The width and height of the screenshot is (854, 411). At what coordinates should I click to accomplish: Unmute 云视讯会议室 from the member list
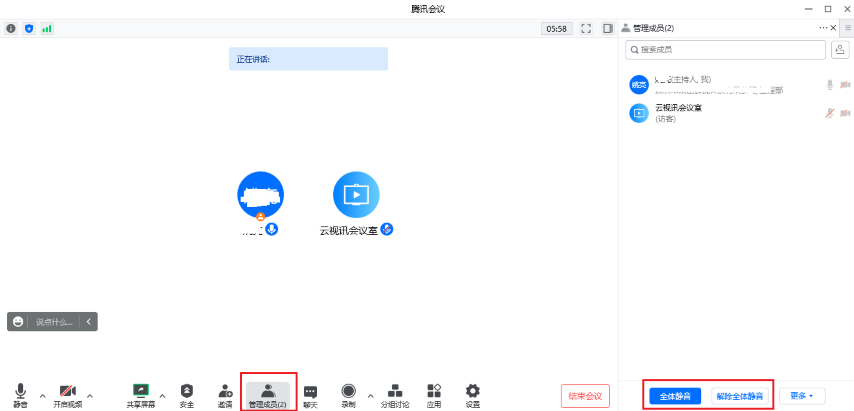click(829, 113)
